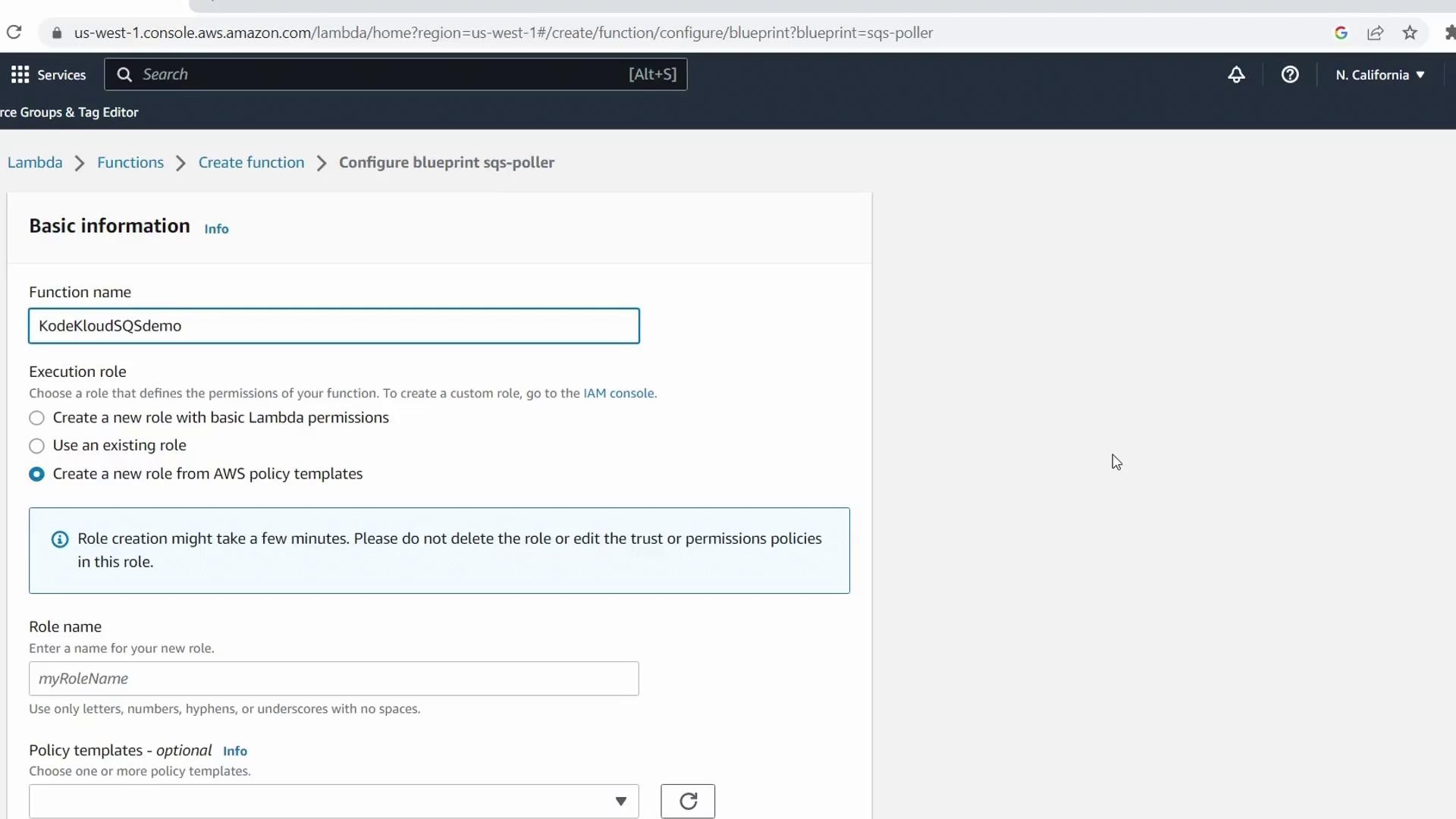Viewport: 1456px width, 819px height.
Task: Select Create a new role with basic Lambda permissions
Action: click(x=36, y=418)
